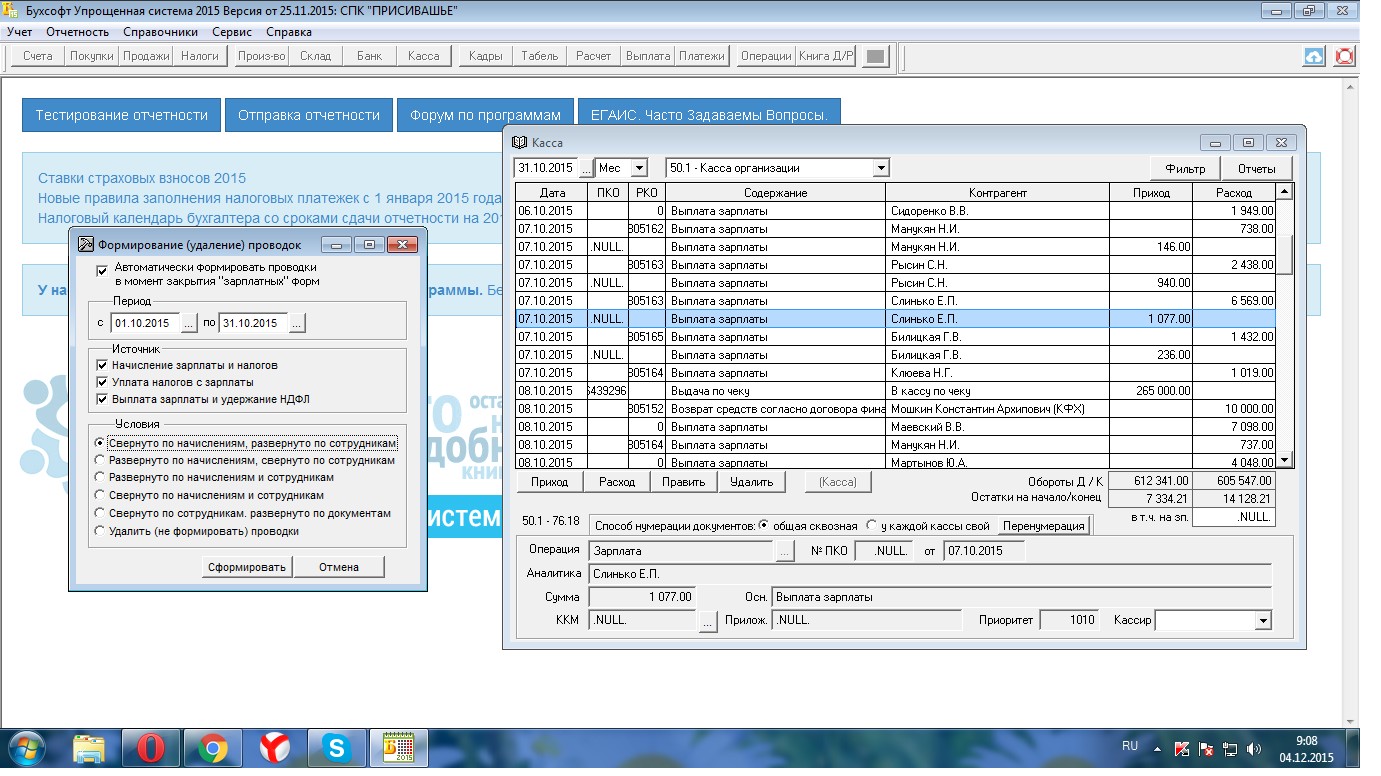Open the 'Справочники' menu

pos(160,32)
